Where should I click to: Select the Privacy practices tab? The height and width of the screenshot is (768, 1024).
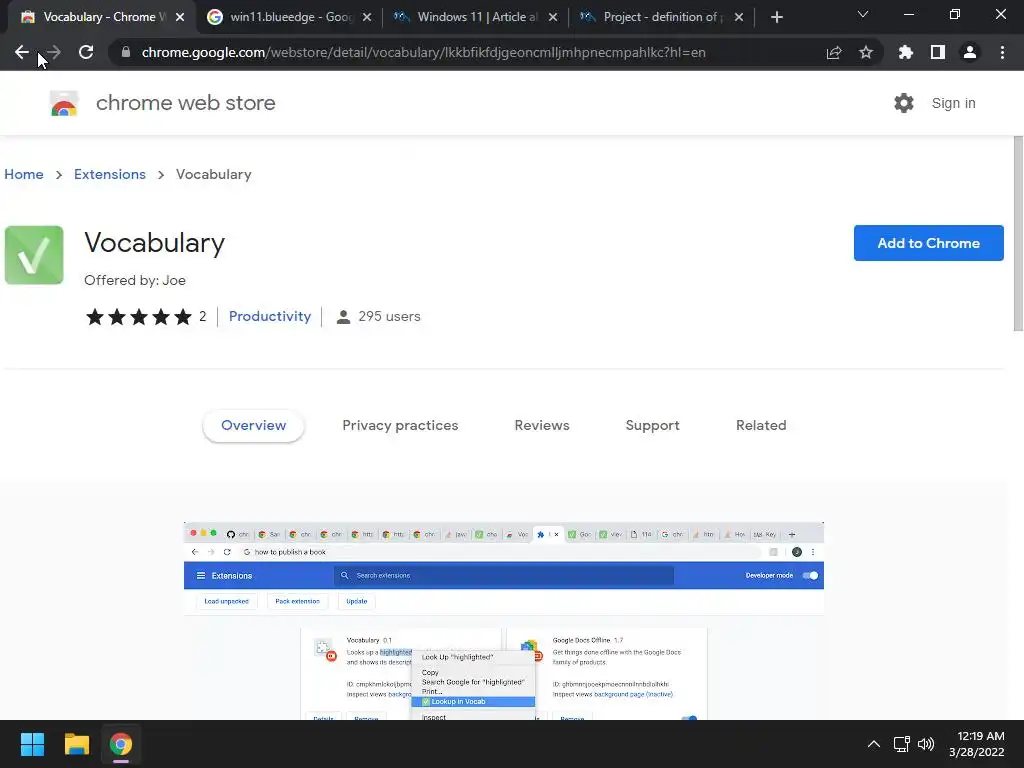point(400,425)
